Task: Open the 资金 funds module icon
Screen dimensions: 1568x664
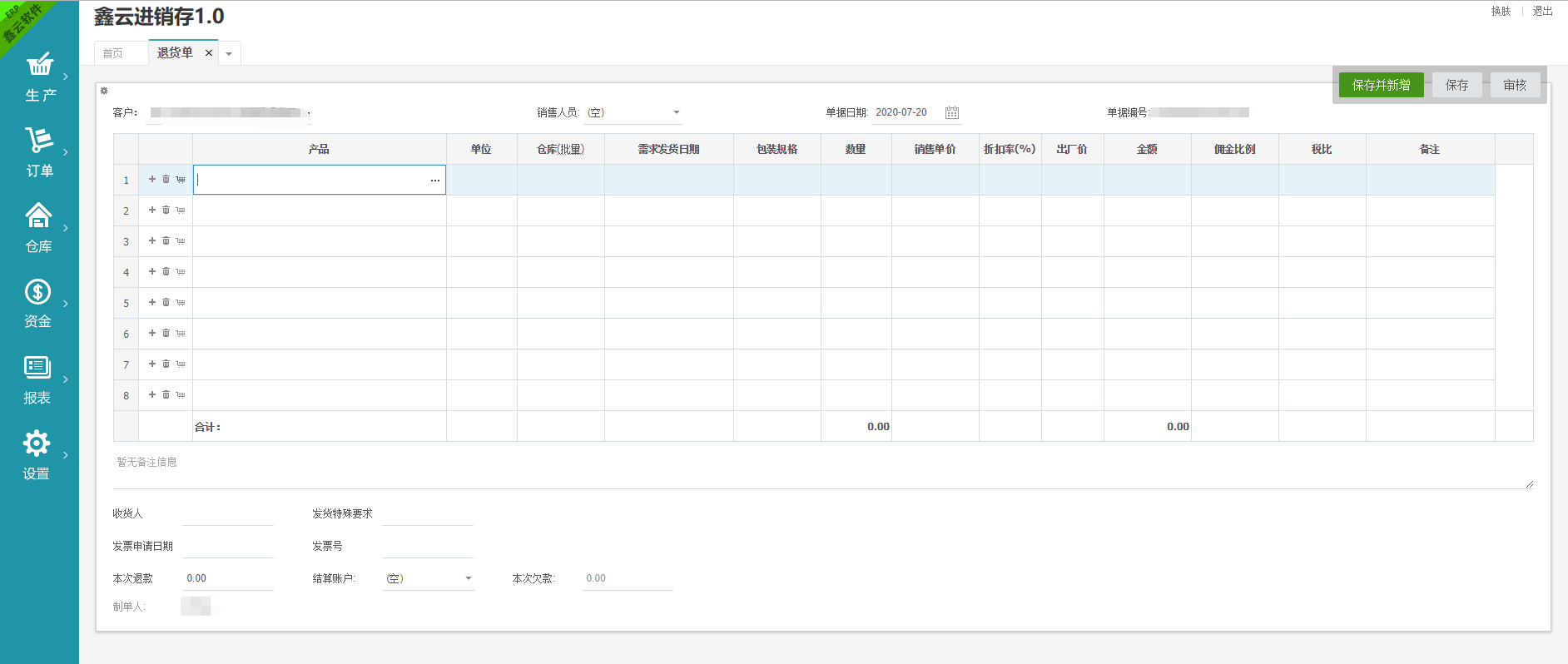Action: (x=38, y=292)
